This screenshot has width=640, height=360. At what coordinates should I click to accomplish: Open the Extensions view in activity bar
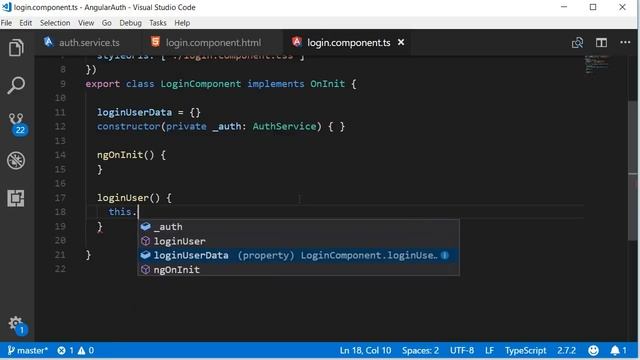(16, 198)
